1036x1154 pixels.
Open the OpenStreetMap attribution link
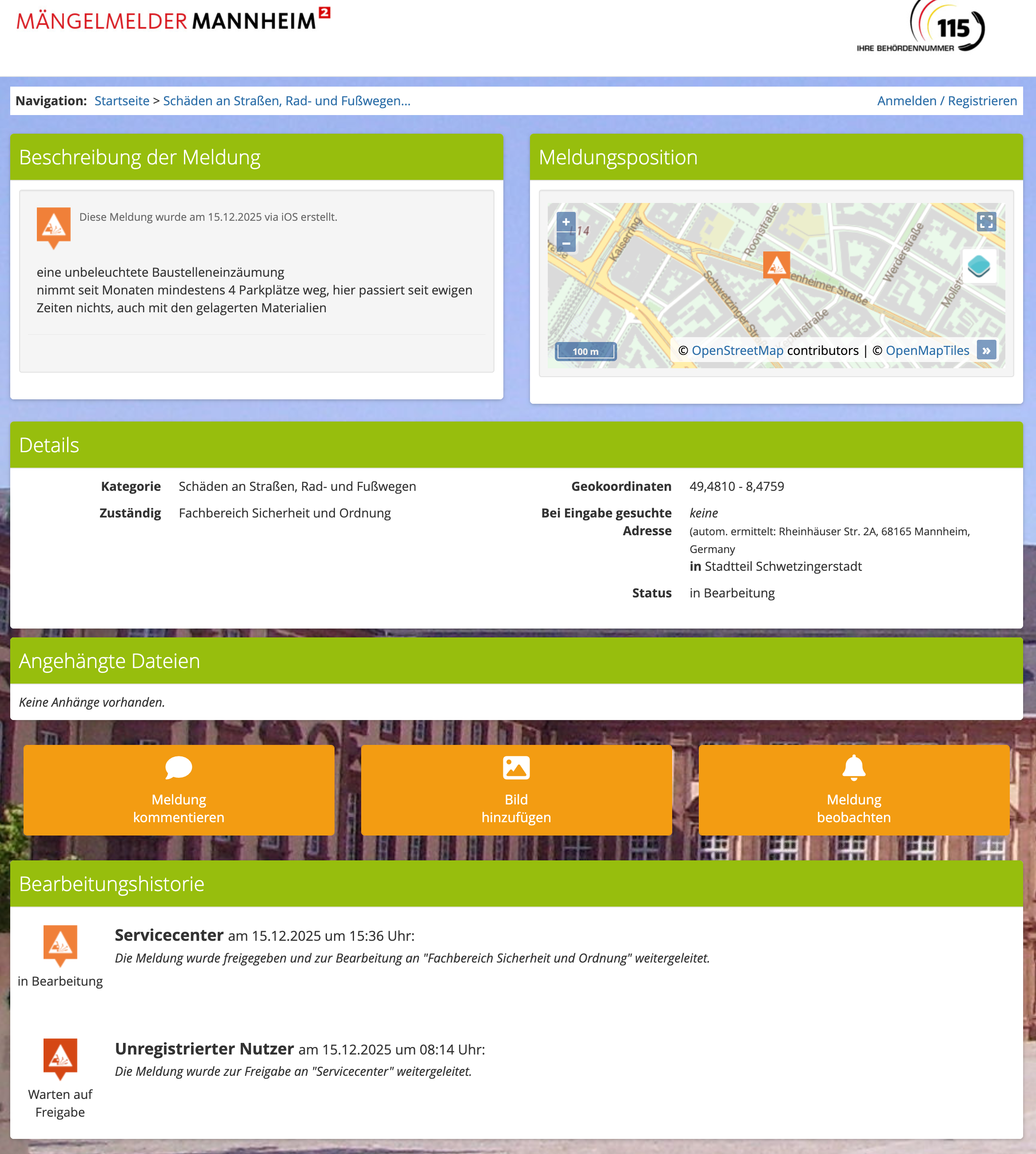pos(737,350)
